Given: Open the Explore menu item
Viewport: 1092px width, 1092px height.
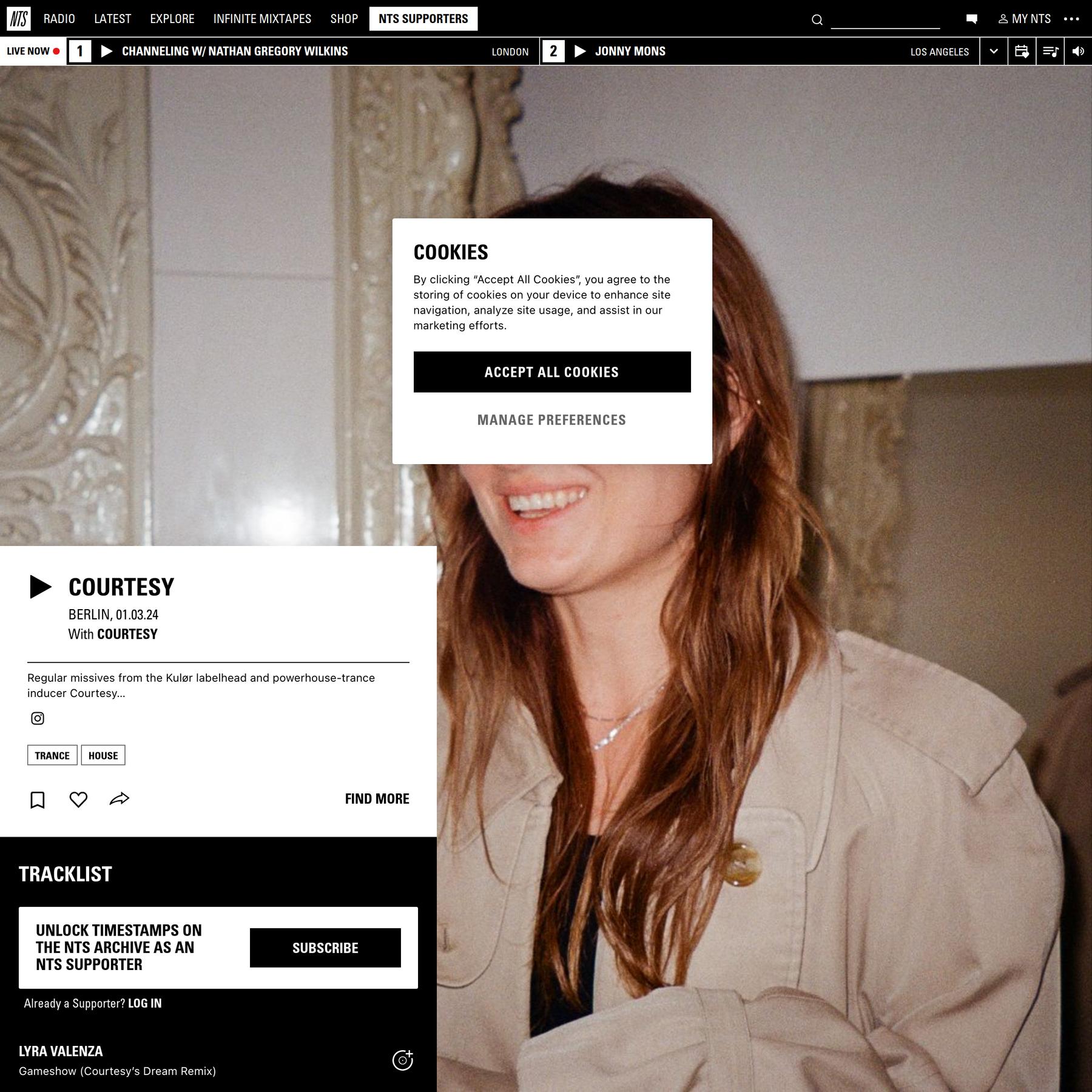Looking at the screenshot, I should point(172,19).
